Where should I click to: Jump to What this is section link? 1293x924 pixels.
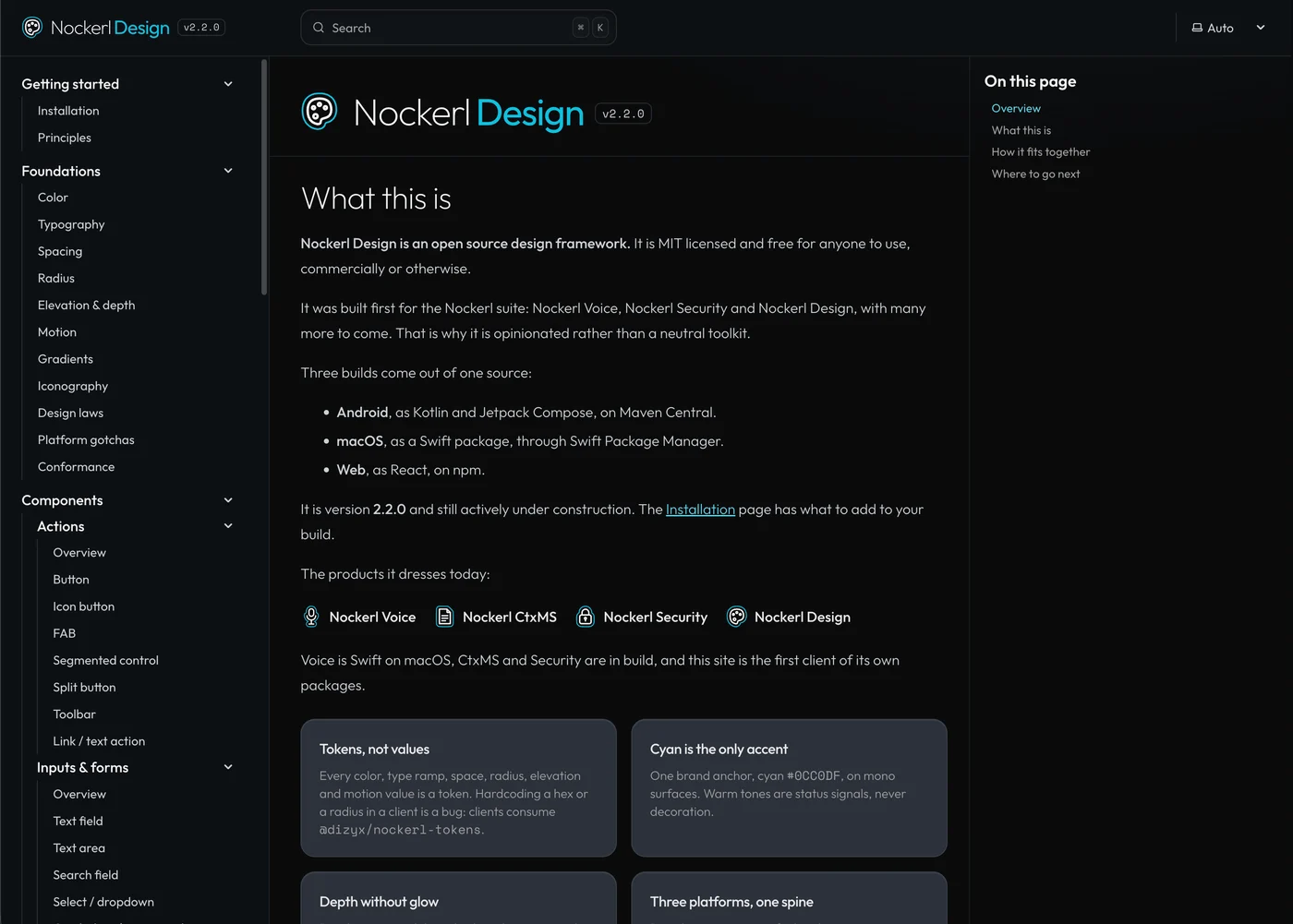click(x=1021, y=130)
